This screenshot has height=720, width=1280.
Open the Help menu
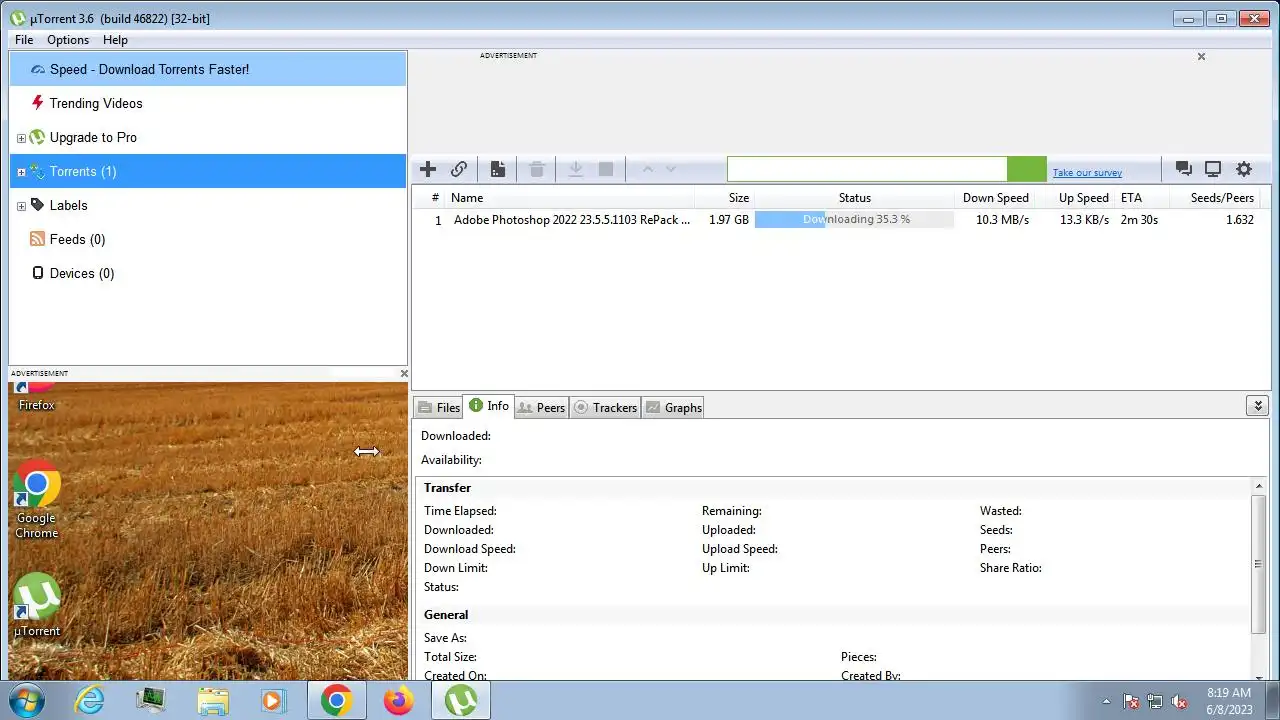click(x=115, y=40)
